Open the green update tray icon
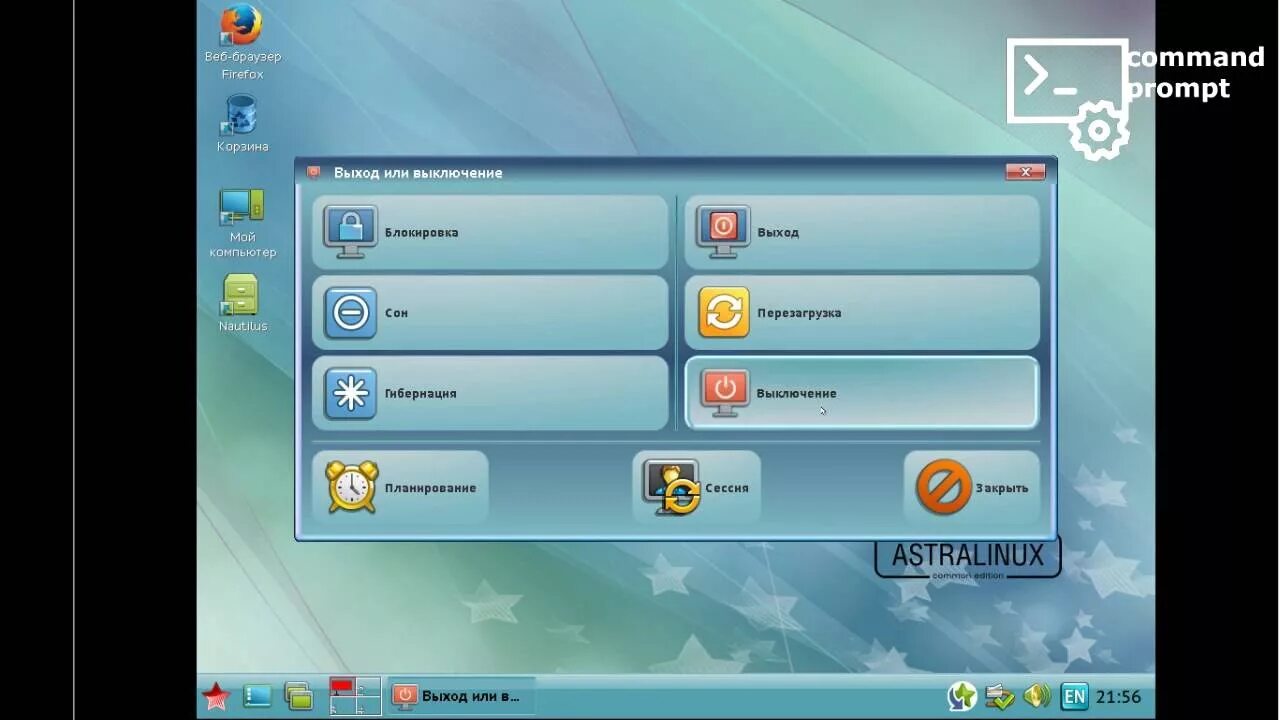 tap(962, 696)
